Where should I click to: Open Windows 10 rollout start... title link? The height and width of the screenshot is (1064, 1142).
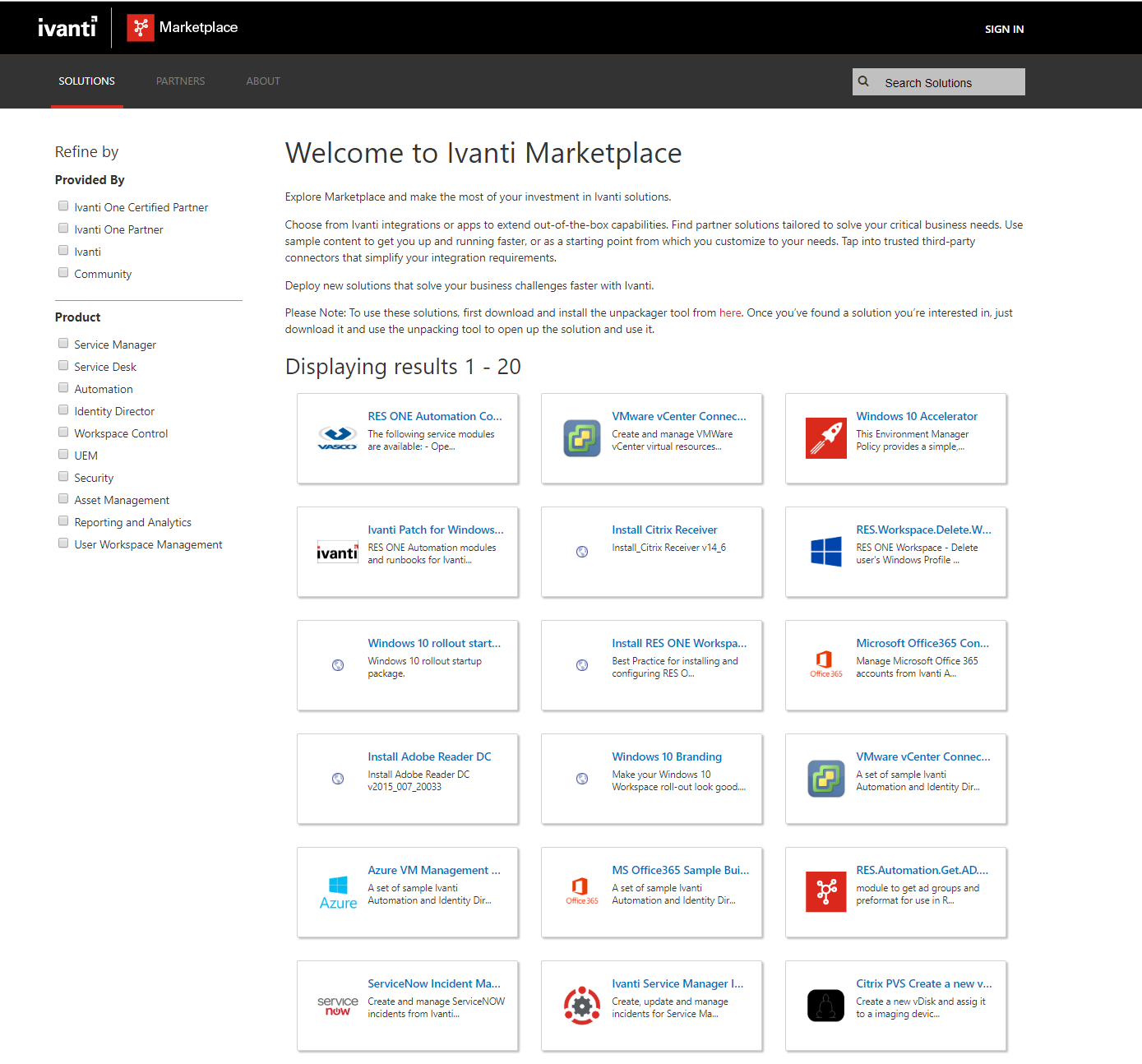(434, 643)
